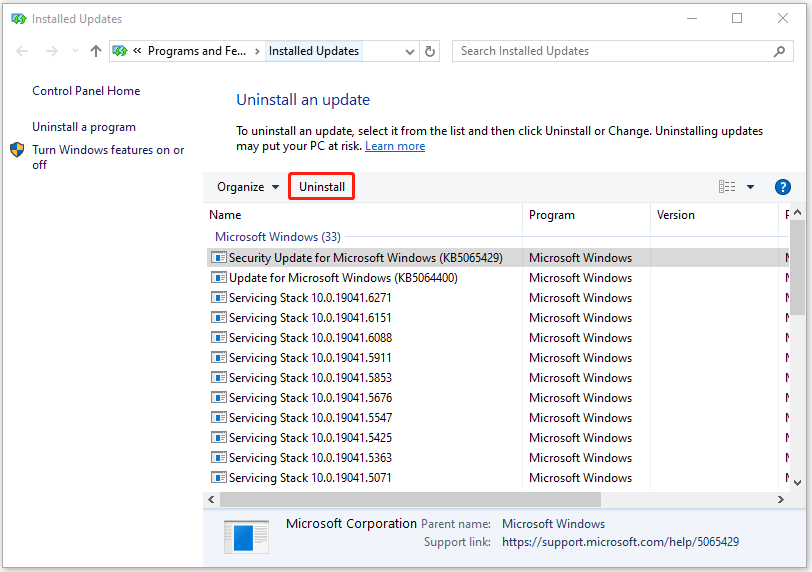The image size is (812, 572).
Task: Click the Installed Updates title bar icon
Action: (19, 19)
